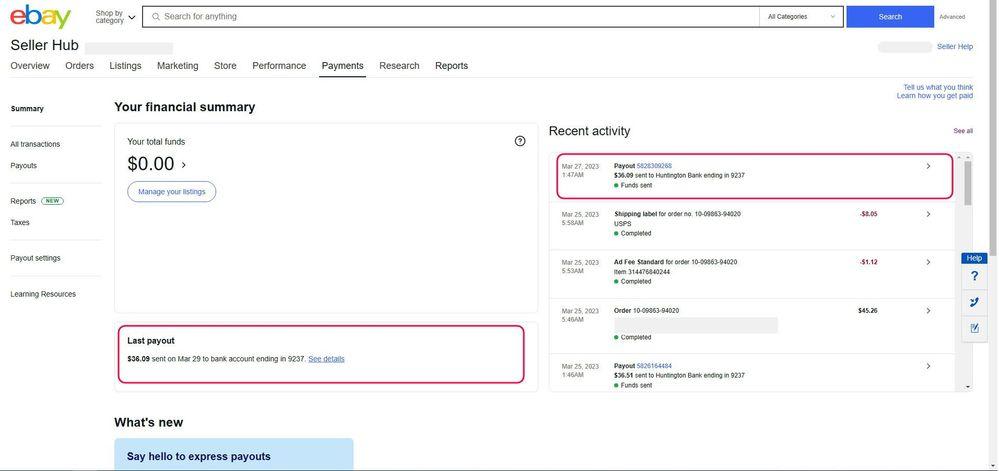Image resolution: width=999 pixels, height=471 pixels.
Task: Click the magnifier icon in search box
Action: tap(155, 17)
